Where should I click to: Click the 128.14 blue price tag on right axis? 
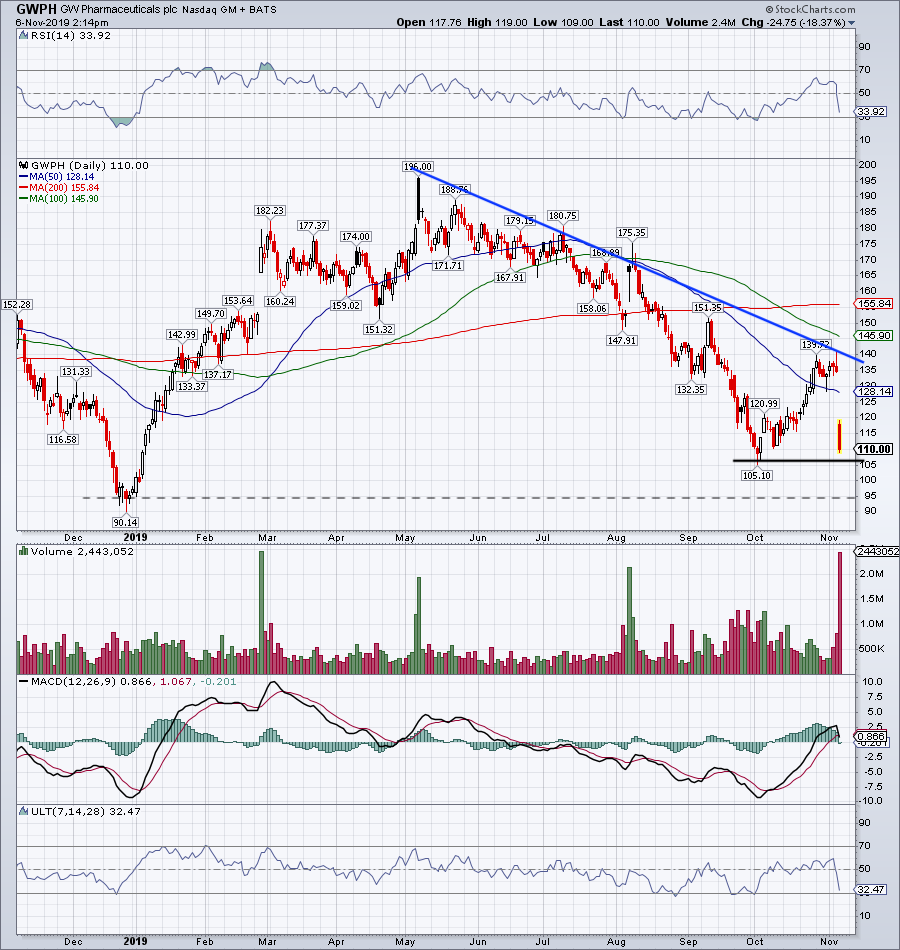[873, 391]
